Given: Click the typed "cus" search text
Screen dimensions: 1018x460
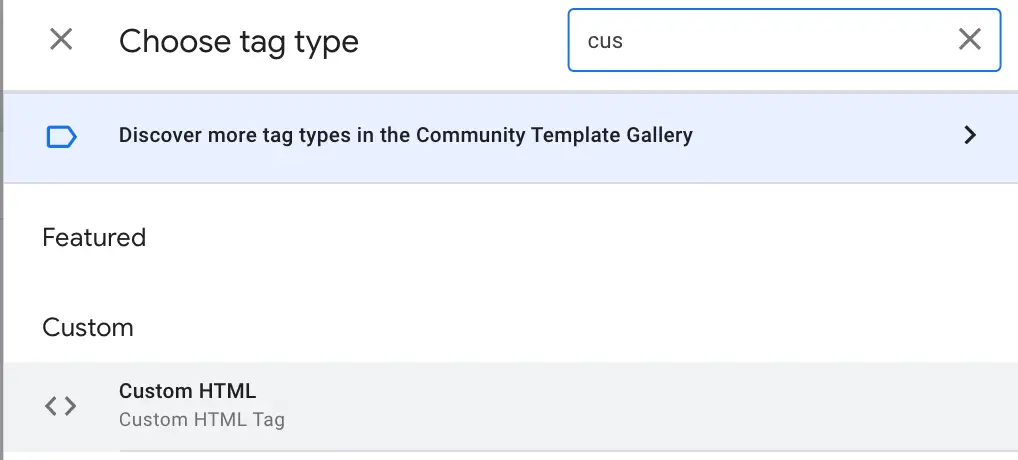Looking at the screenshot, I should click(x=605, y=41).
